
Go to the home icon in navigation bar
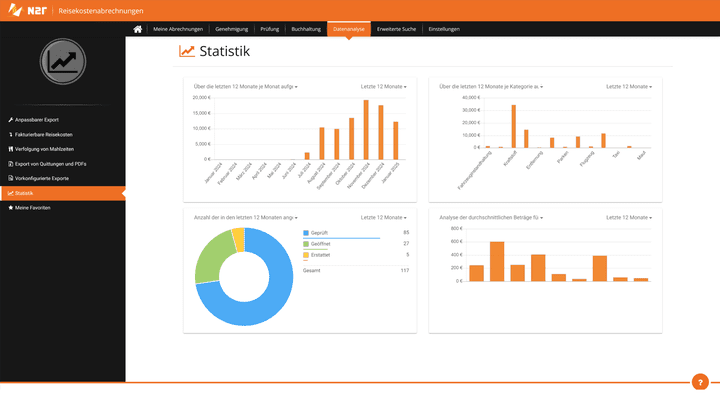pos(138,29)
